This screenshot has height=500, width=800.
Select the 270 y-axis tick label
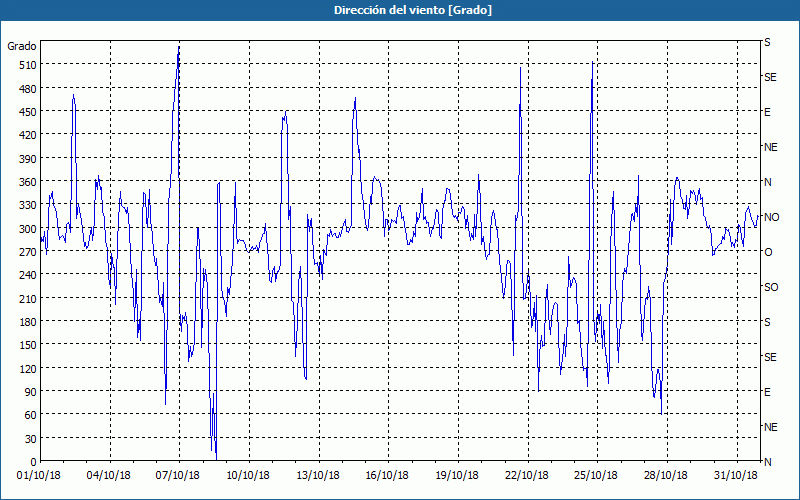pyautogui.click(x=27, y=252)
